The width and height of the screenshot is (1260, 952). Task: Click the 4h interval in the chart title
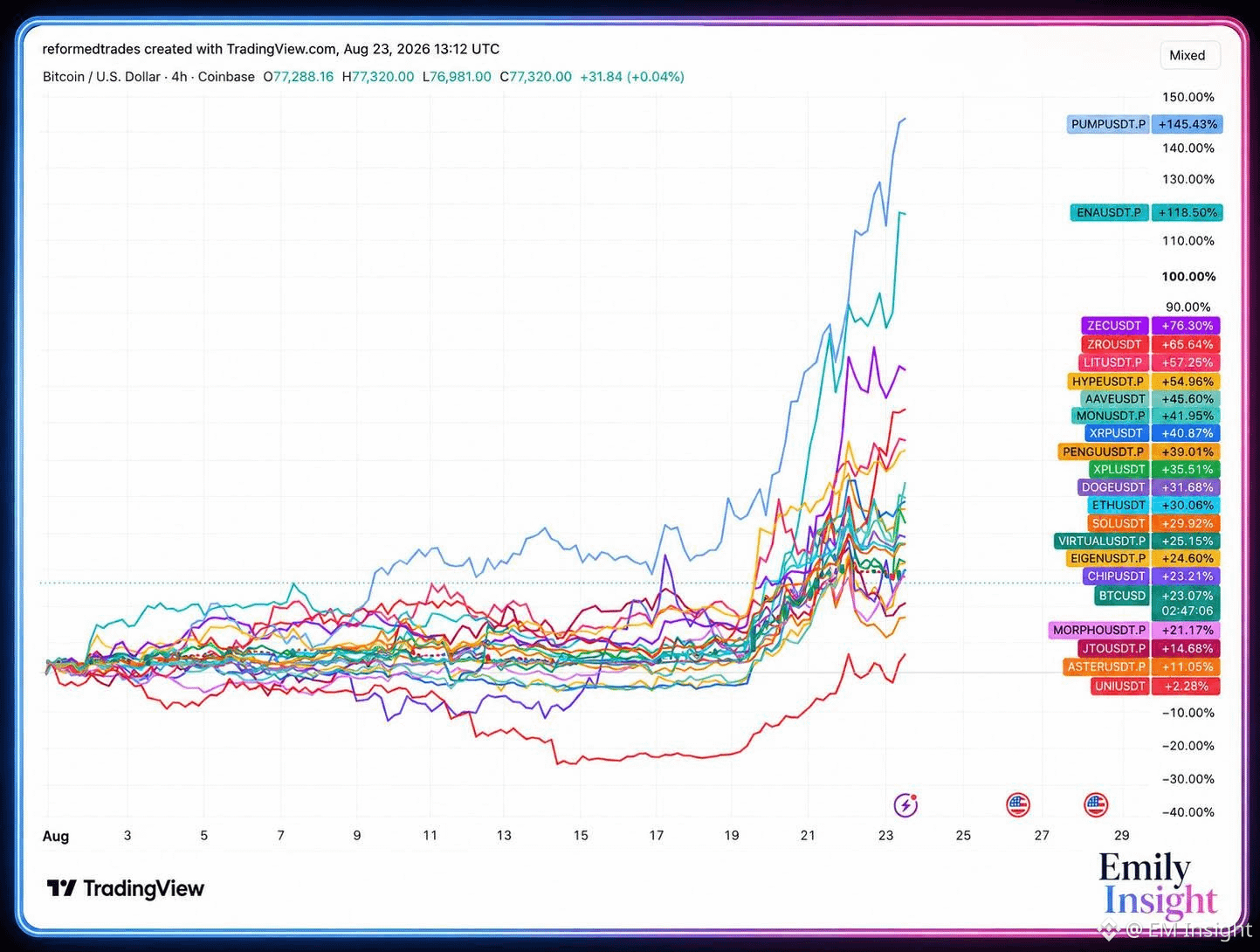pos(179,77)
